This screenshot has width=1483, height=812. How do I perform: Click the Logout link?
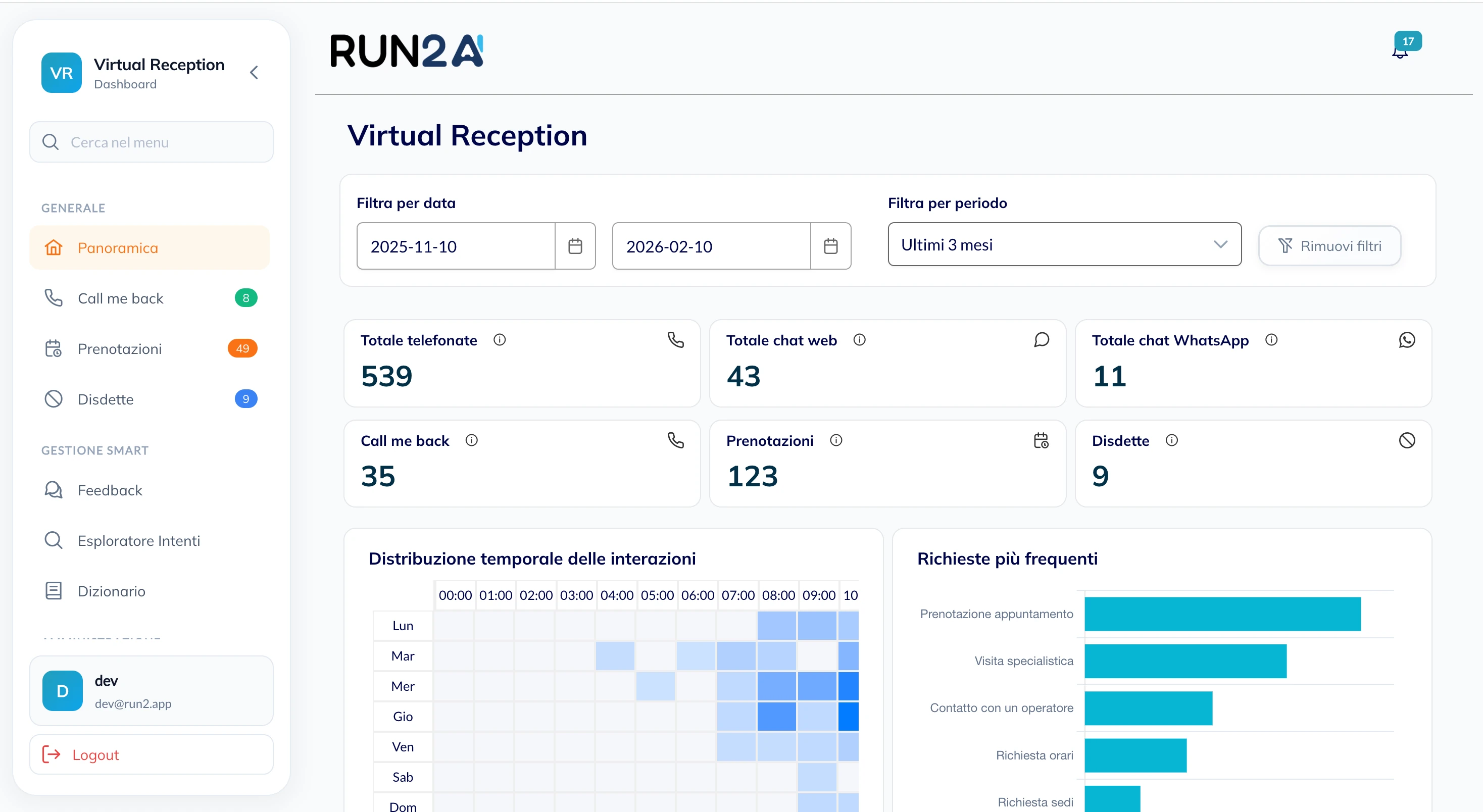(95, 754)
